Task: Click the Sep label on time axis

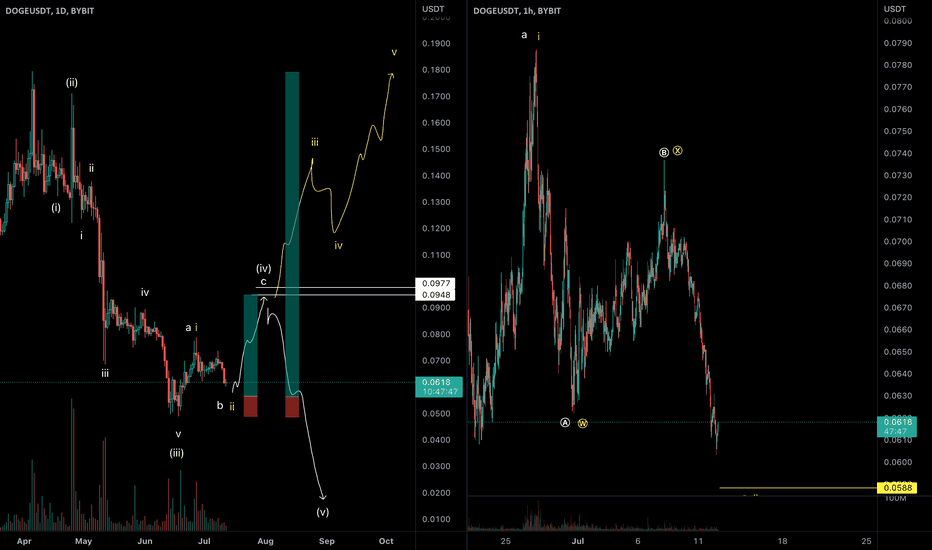Action: click(327, 541)
